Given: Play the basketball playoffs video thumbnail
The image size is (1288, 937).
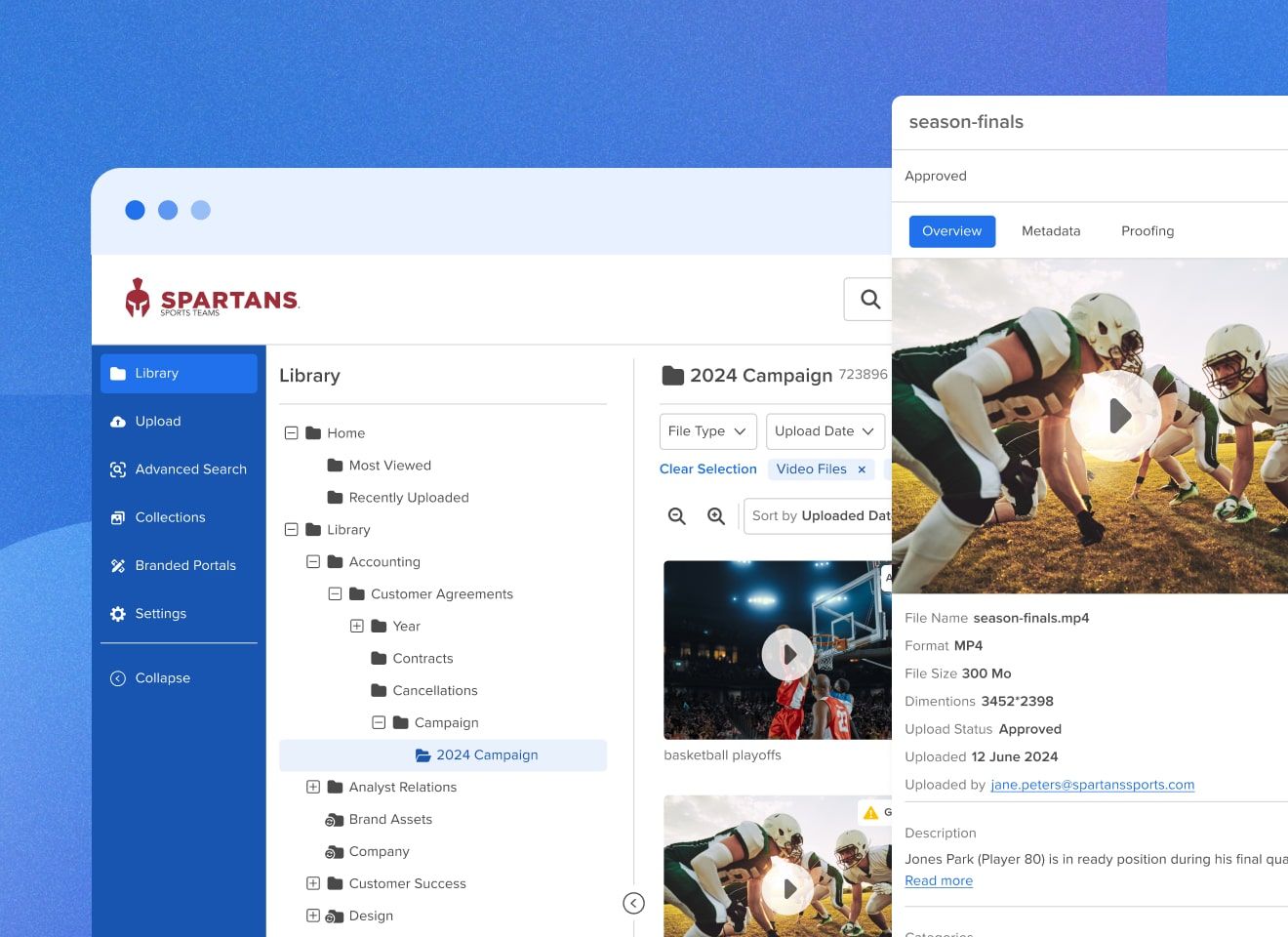Looking at the screenshot, I should 787,654.
